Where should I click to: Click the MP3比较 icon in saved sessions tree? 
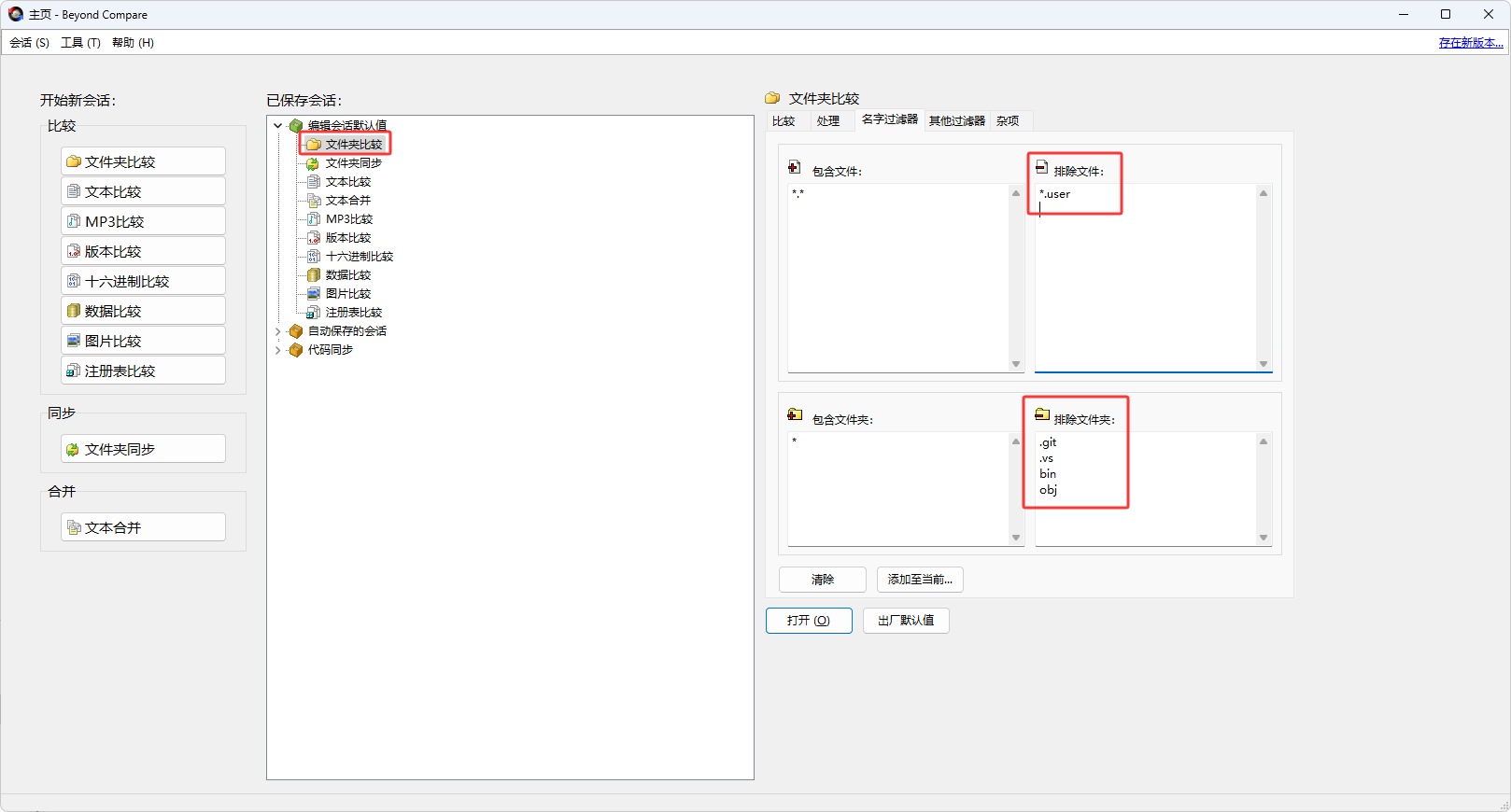[314, 219]
